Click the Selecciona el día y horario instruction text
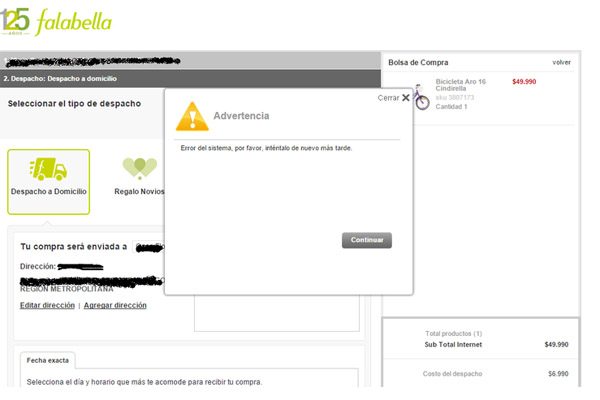600x400 pixels. click(x=144, y=382)
